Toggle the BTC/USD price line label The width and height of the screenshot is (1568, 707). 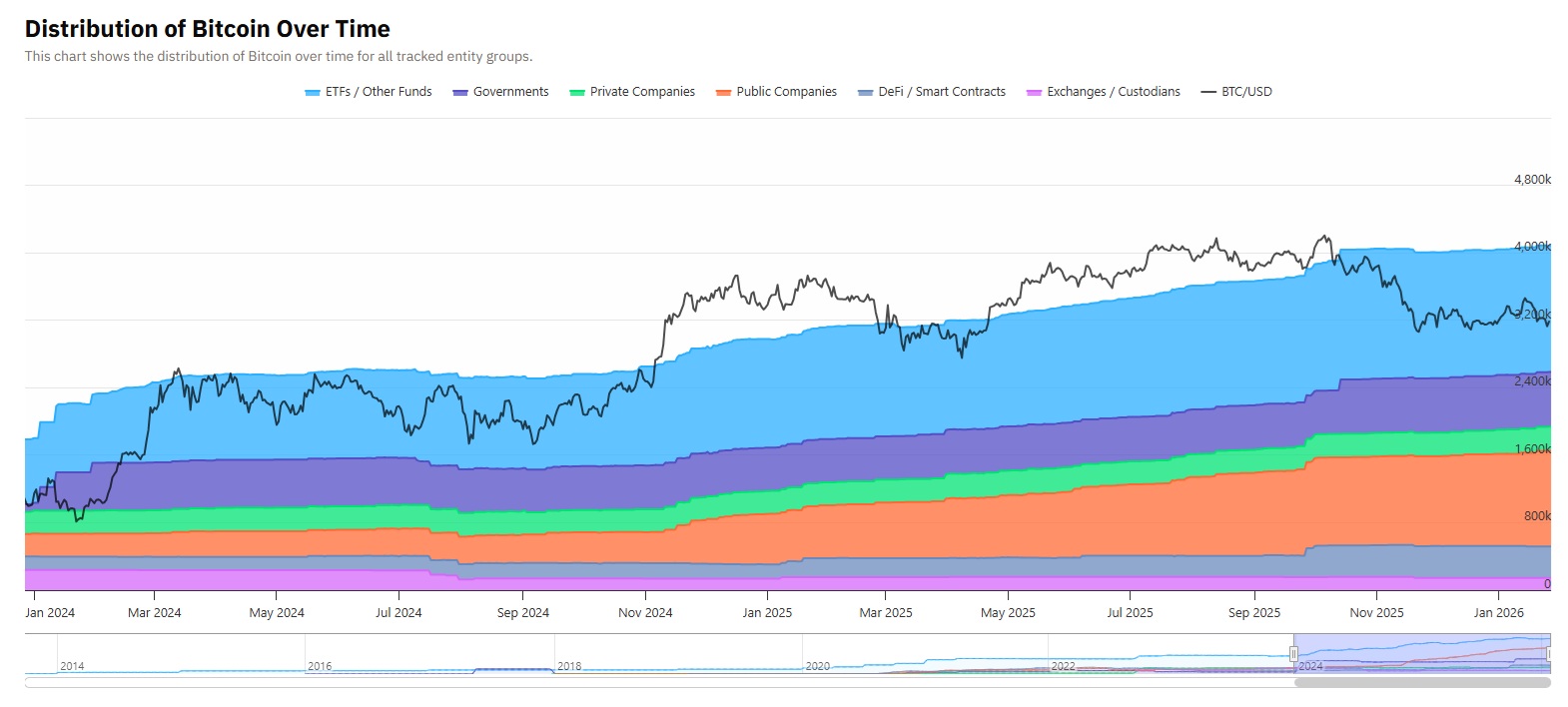click(x=1246, y=92)
